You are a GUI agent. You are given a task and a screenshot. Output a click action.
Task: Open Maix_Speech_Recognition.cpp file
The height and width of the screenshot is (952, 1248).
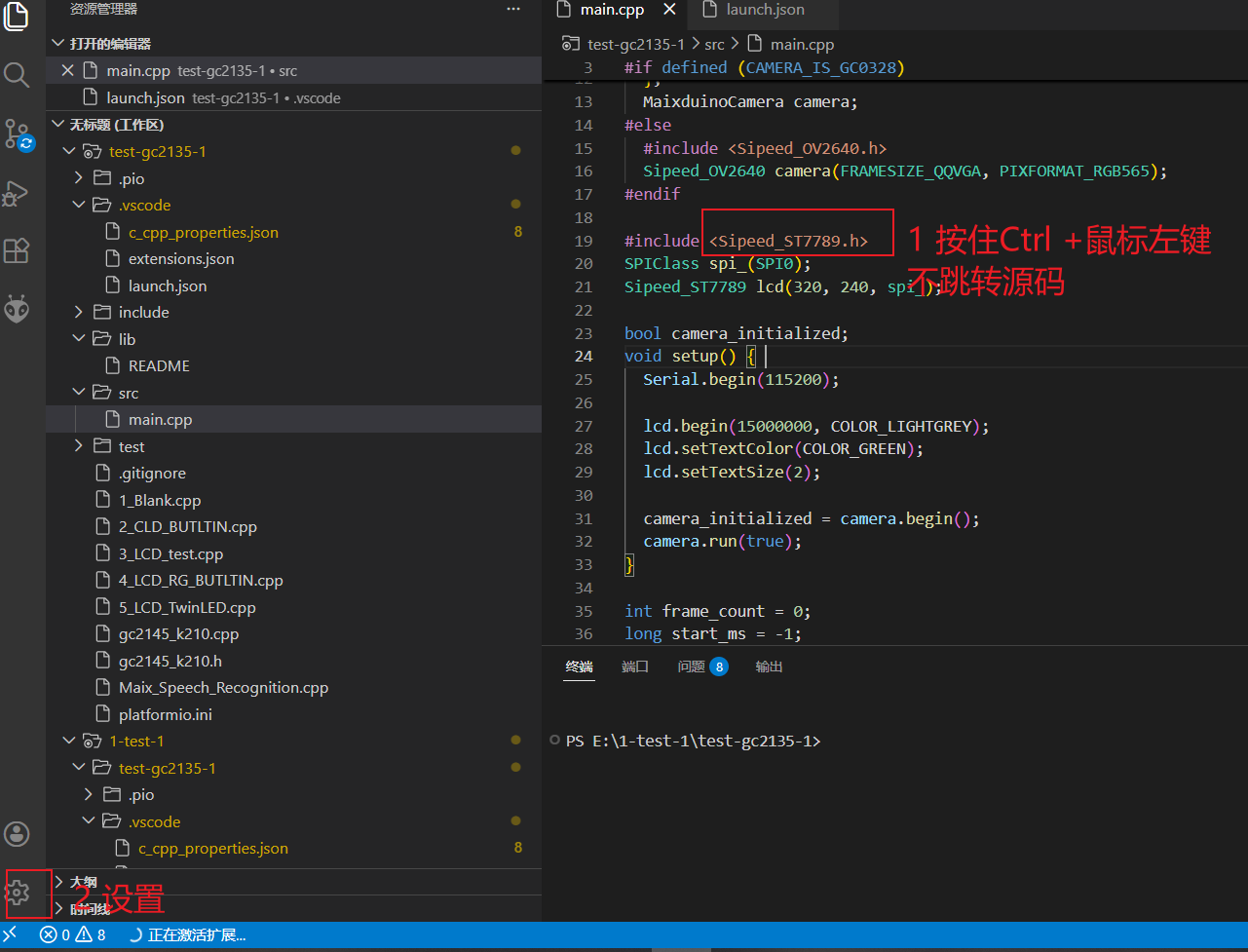point(293,688)
